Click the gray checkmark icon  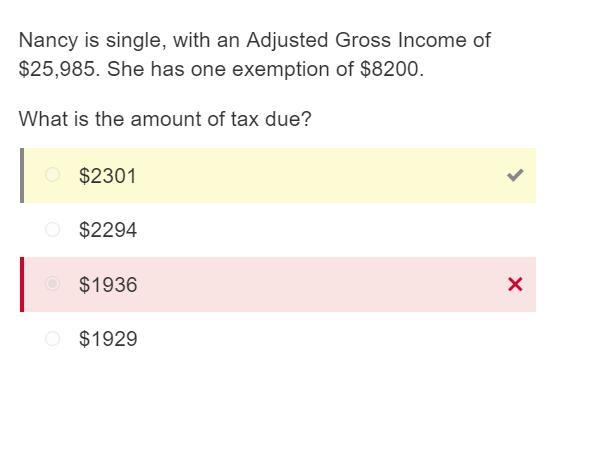coord(515,175)
